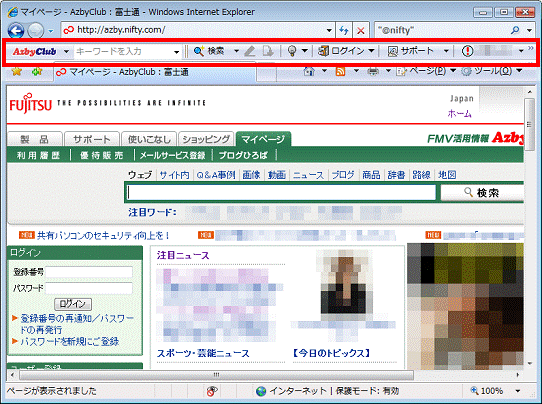Screen dimensions: 542x404
Task: Open the light bulb dropdown arrow
Action: pyautogui.click(x=305, y=51)
